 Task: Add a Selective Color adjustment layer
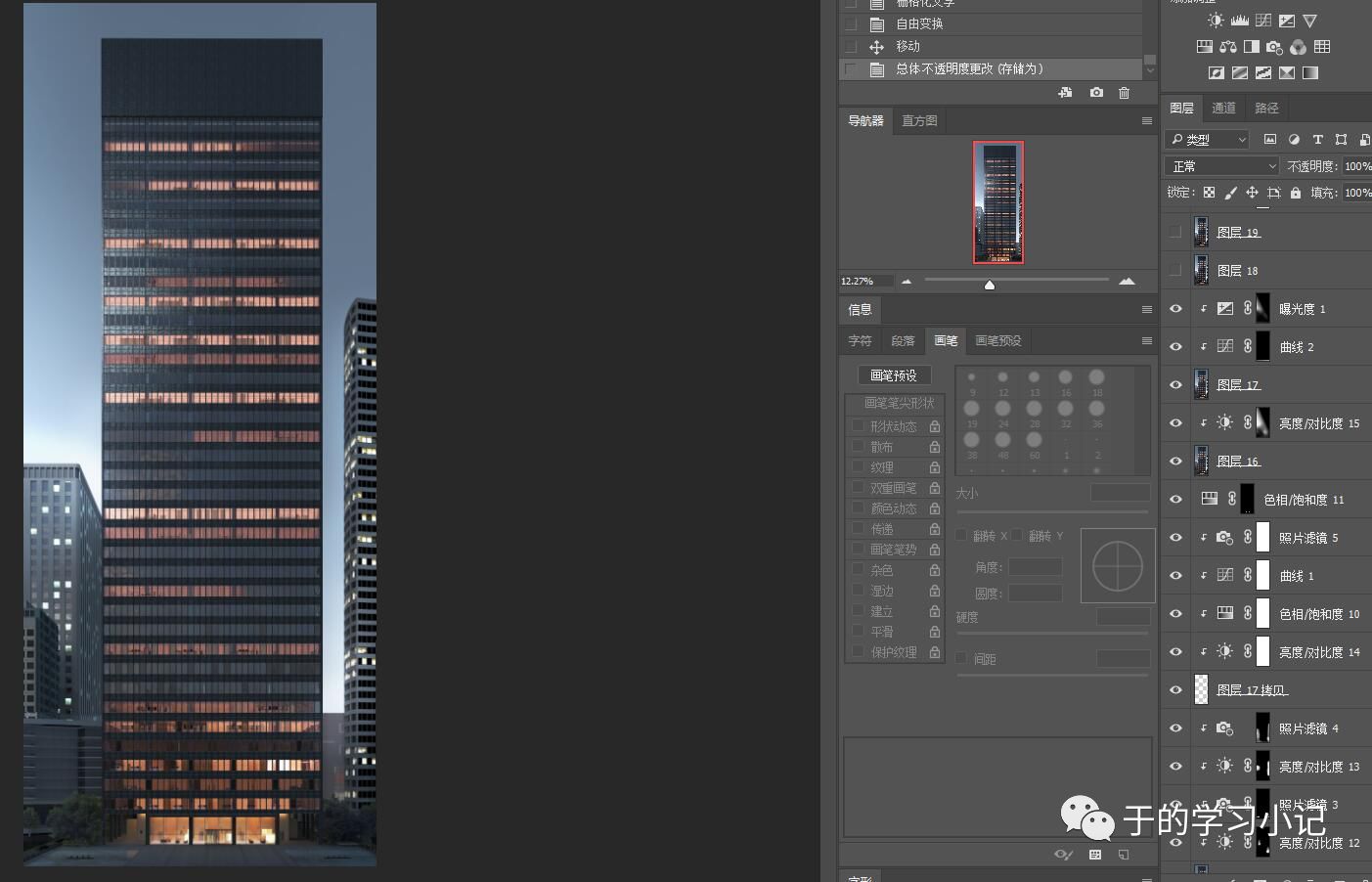pos(1287,72)
